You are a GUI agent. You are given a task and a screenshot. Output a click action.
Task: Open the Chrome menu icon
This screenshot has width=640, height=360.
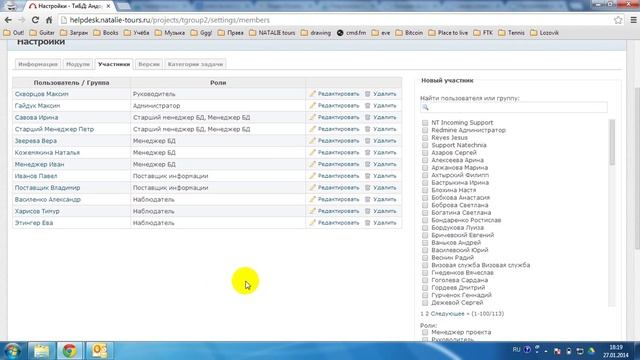(633, 20)
